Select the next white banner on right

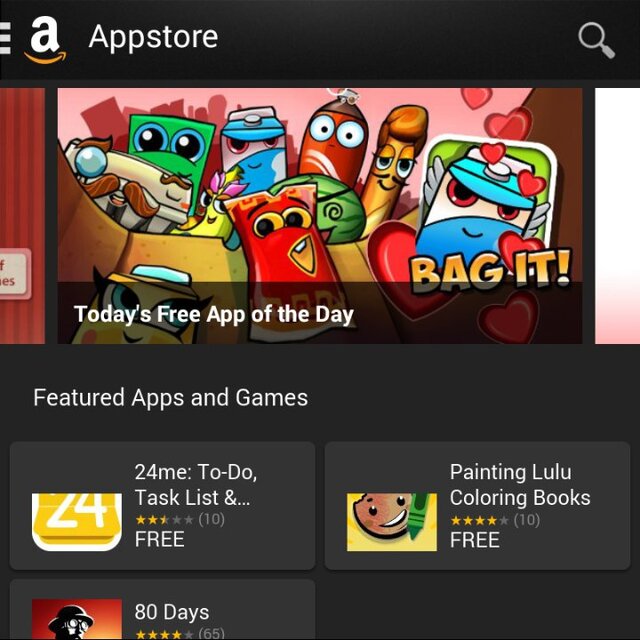coord(618,216)
